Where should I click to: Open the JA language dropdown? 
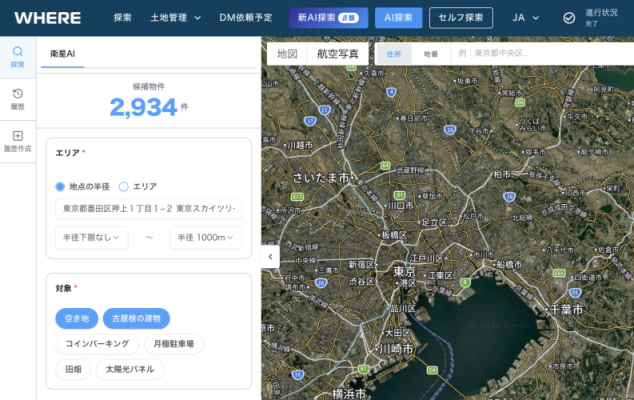(x=525, y=18)
